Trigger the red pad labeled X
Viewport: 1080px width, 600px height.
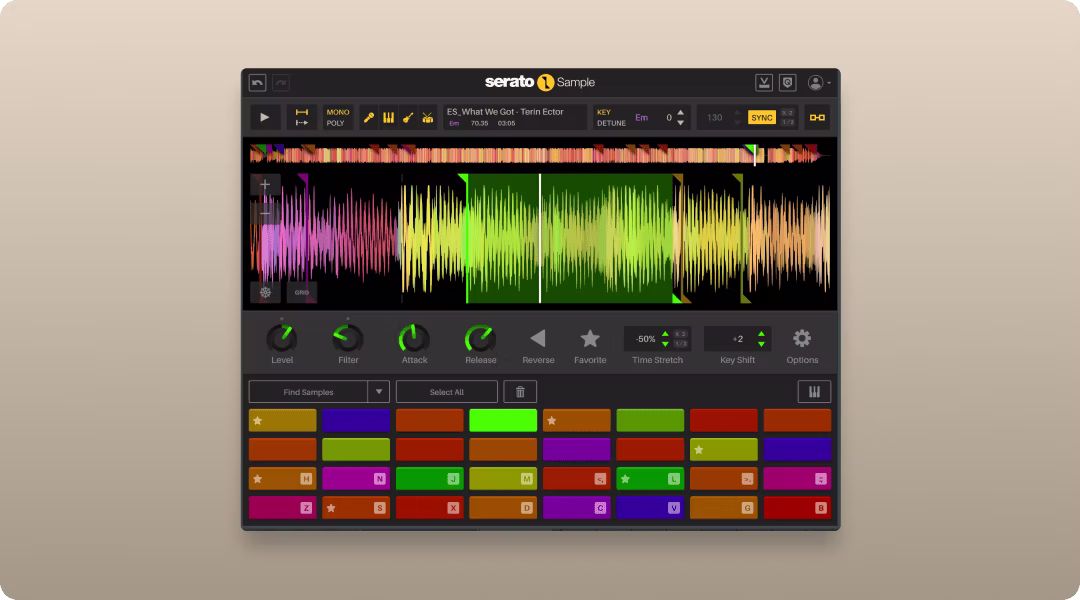coord(429,508)
